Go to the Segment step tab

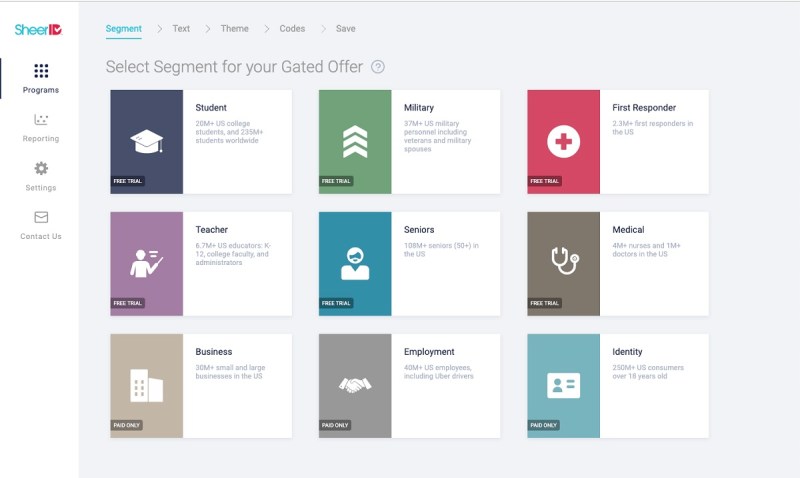[123, 29]
